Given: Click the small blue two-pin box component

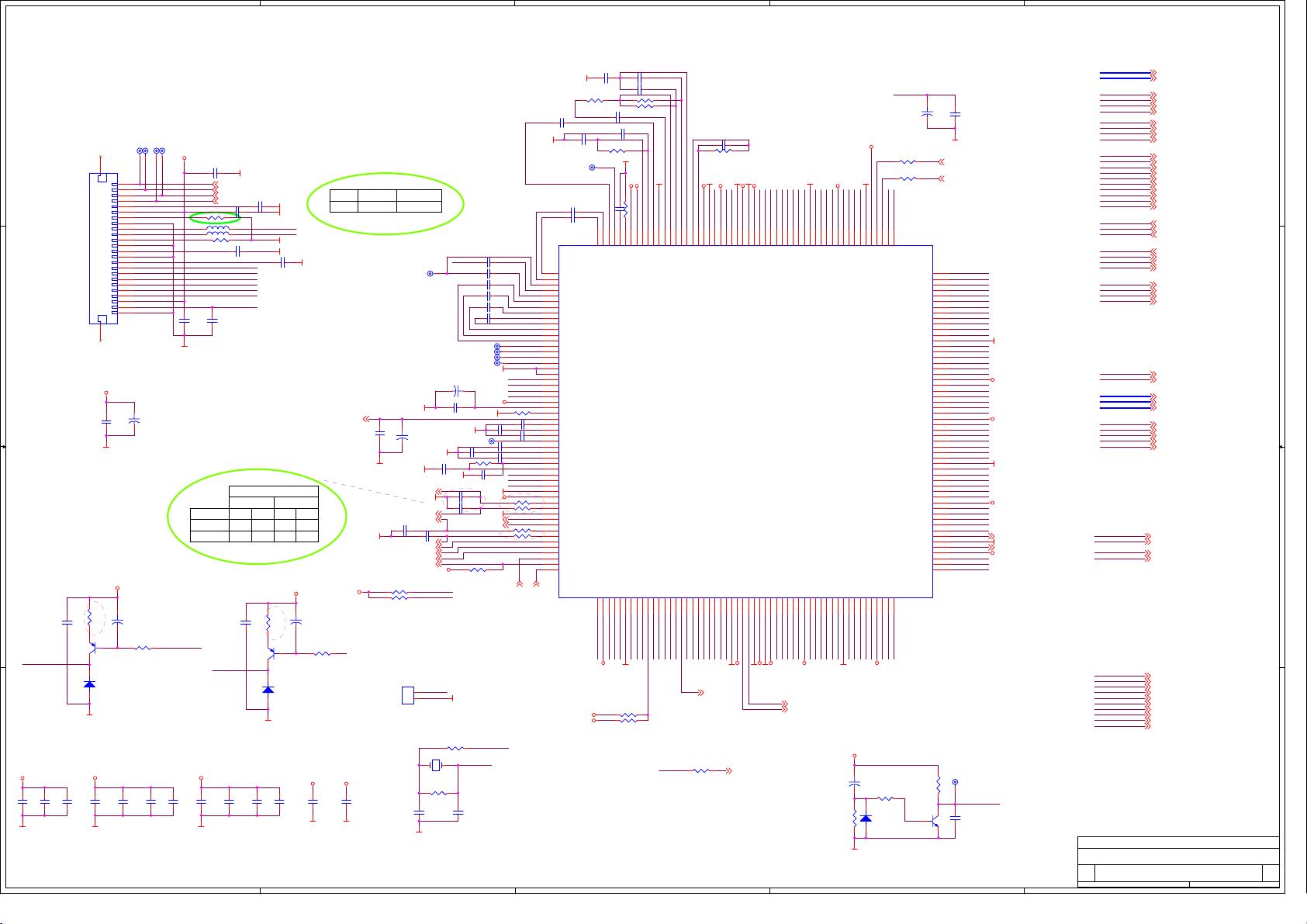Looking at the screenshot, I should click(407, 695).
